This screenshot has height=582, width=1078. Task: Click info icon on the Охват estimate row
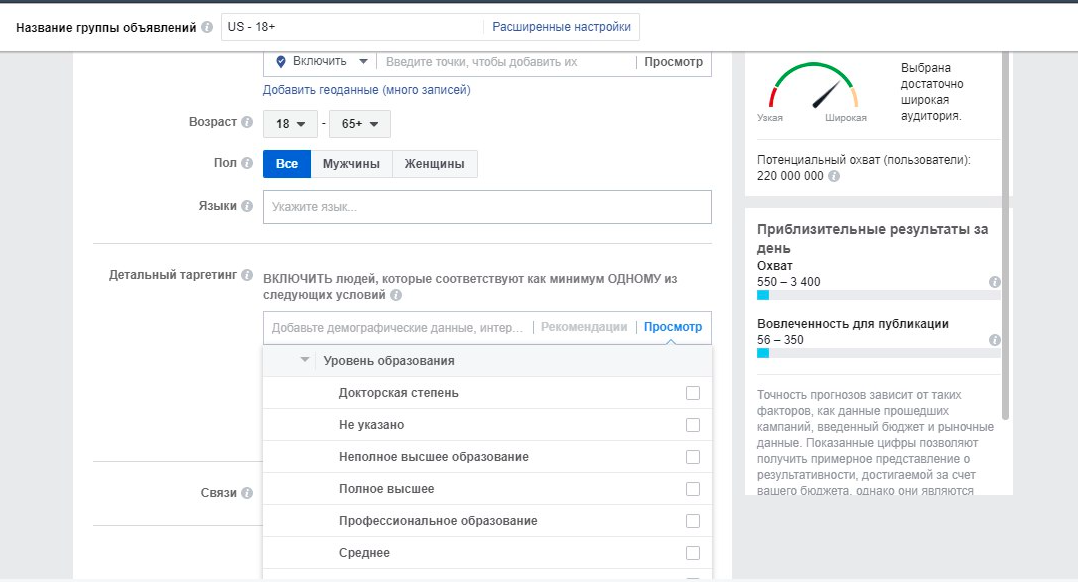[x=994, y=282]
